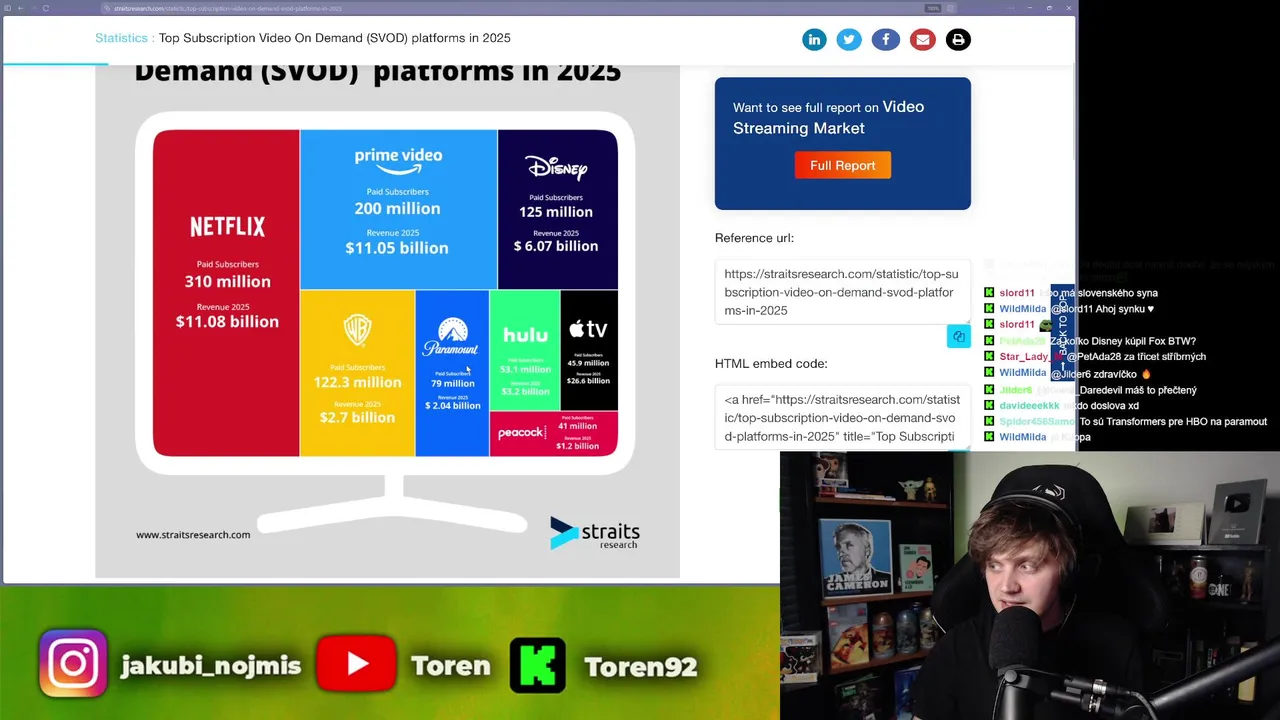1280x720 pixels.
Task: Click the Statistics breadcrumb link
Action: click(x=122, y=38)
